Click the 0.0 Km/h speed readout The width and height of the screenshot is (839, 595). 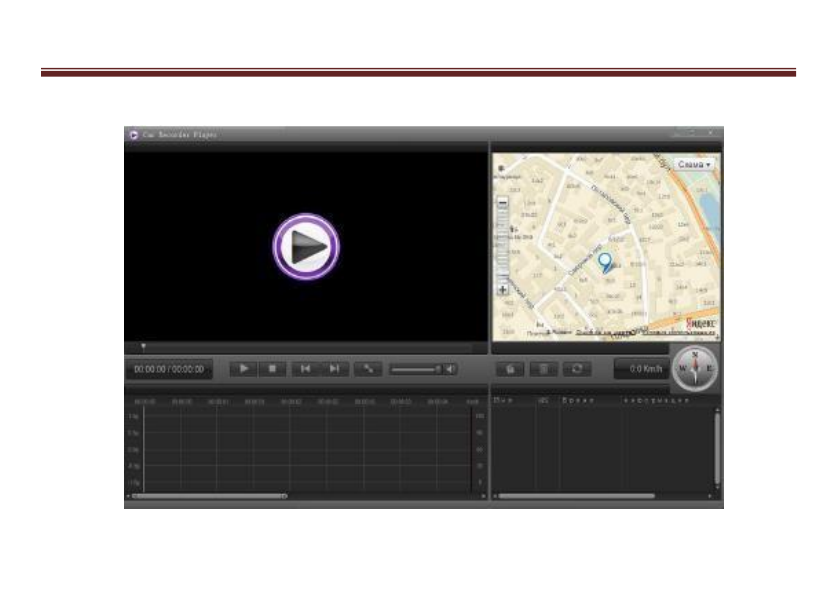[x=642, y=369]
